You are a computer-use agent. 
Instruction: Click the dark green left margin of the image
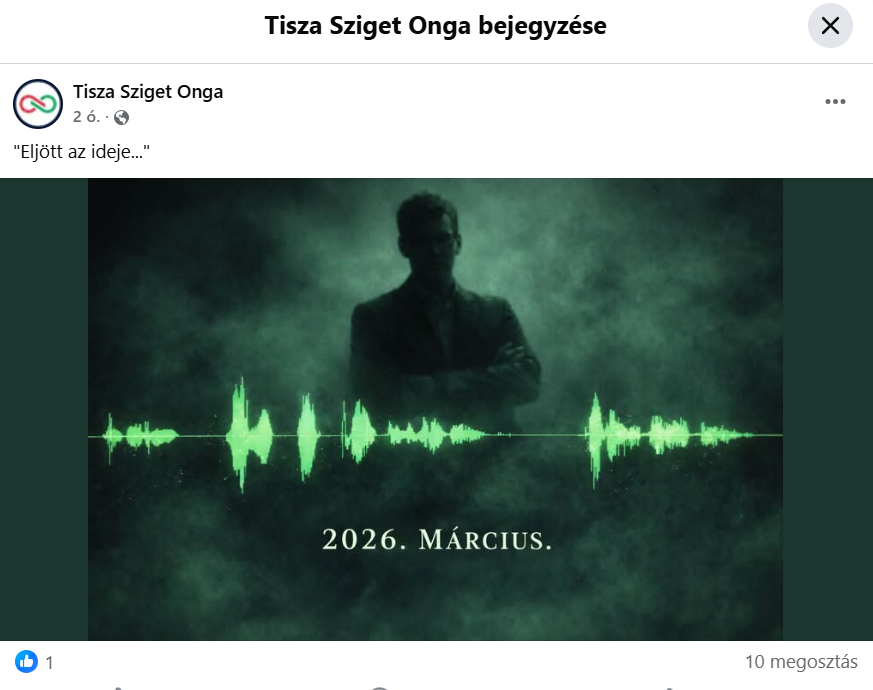[x=44, y=409]
